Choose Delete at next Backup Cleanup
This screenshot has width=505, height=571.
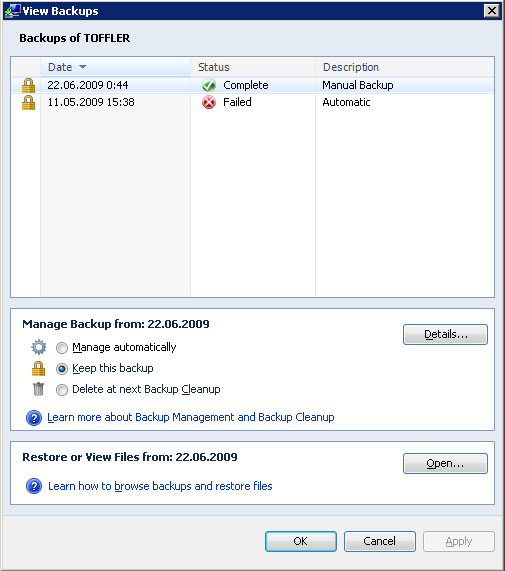coord(62,390)
